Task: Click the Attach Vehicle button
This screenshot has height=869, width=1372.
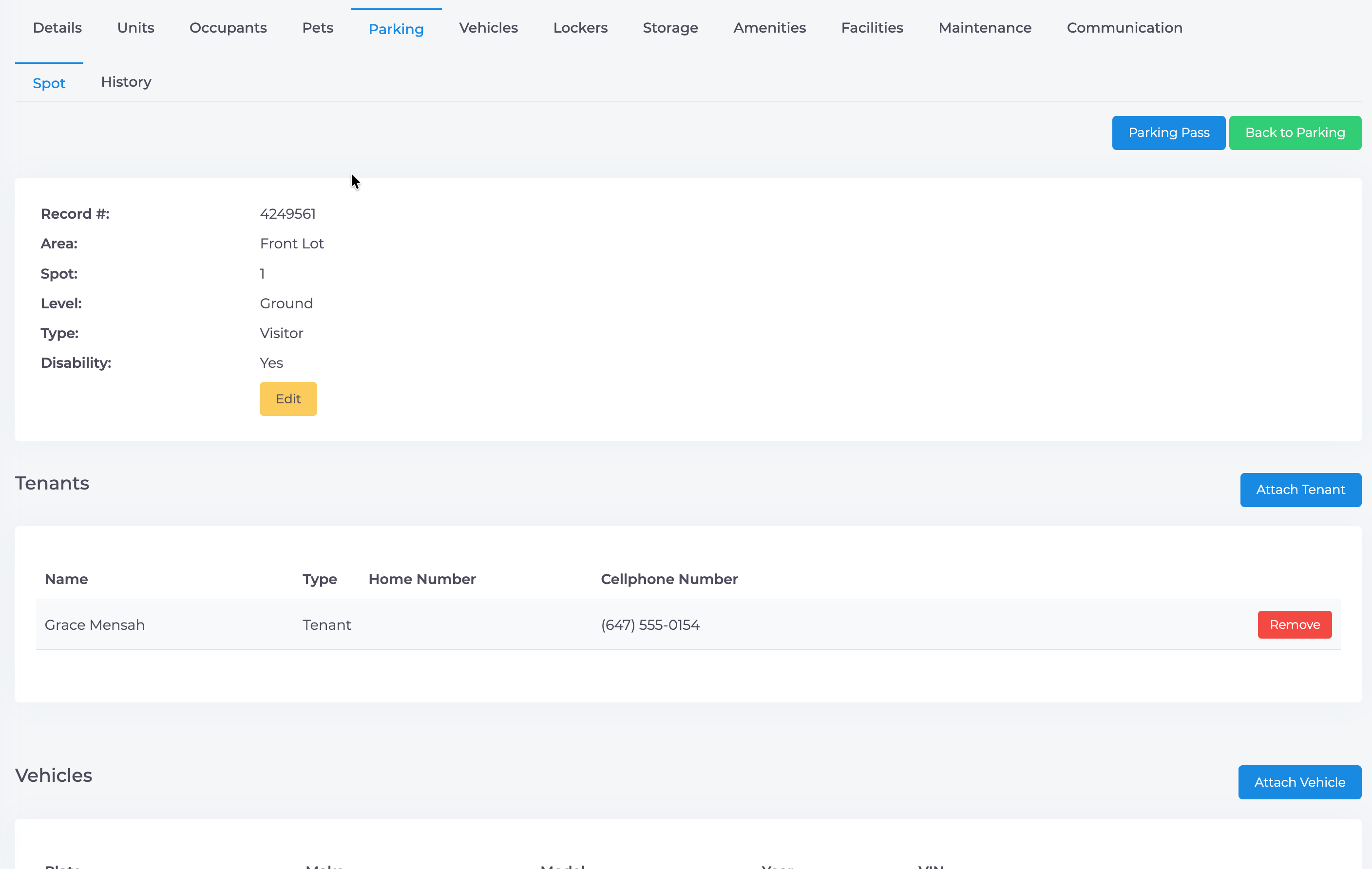Action: pos(1299,782)
